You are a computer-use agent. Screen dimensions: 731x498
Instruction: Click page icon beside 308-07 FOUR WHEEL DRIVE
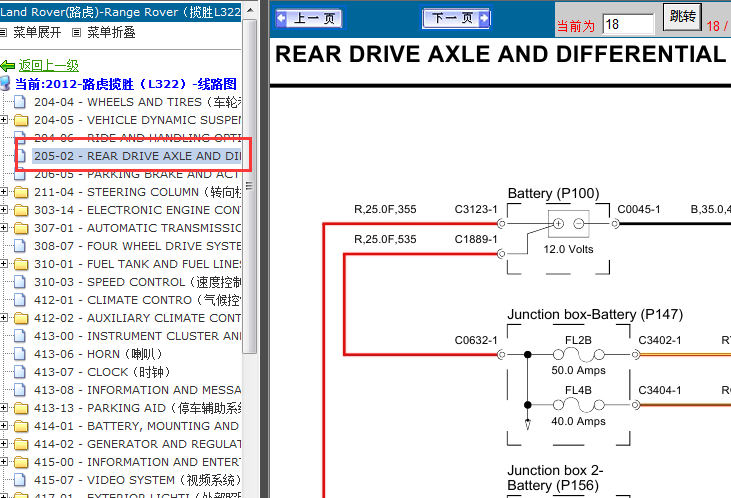tap(20, 246)
